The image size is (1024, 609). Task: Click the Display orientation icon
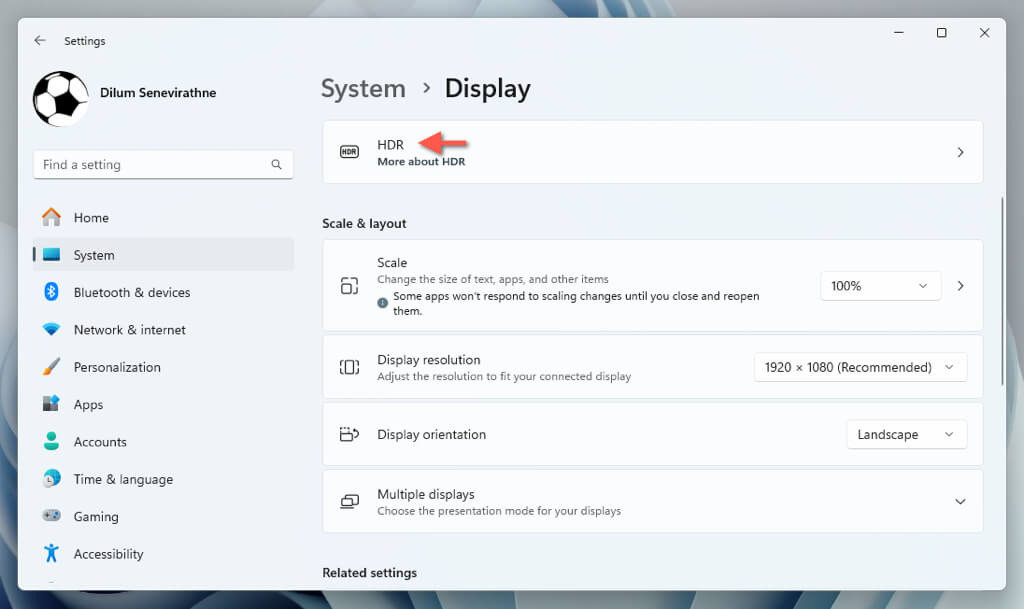click(349, 434)
